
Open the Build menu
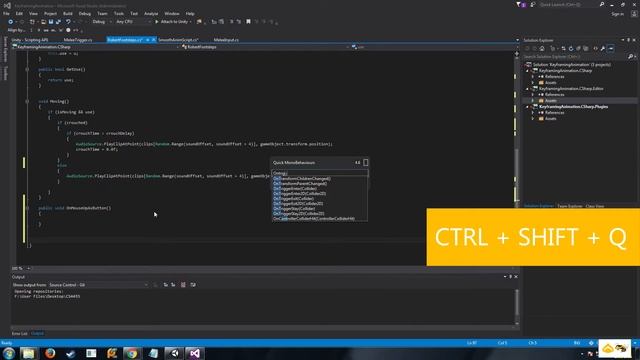click(68, 13)
